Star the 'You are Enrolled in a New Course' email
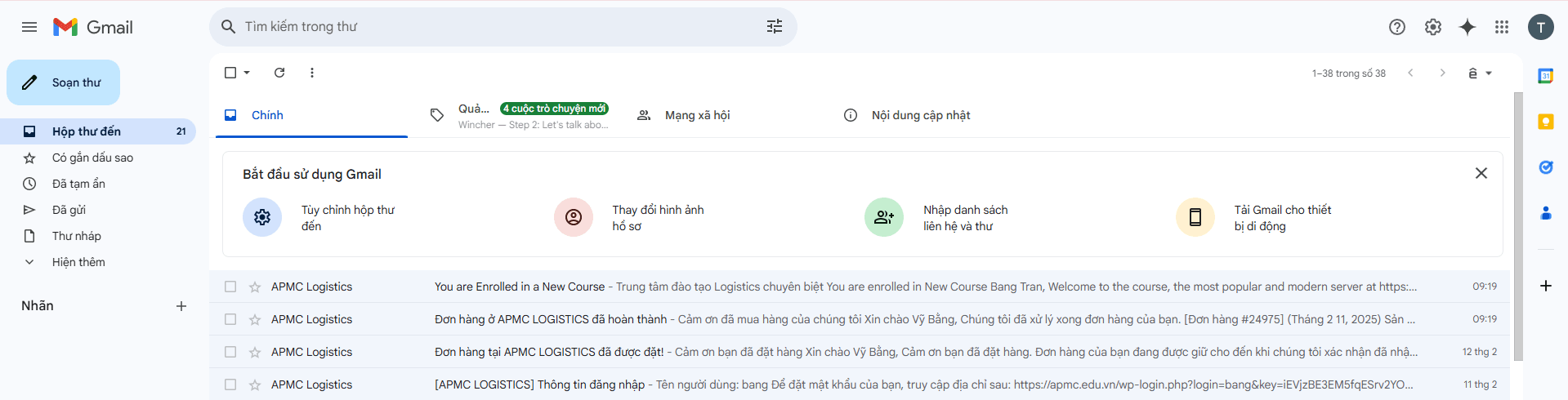1568x400 pixels. click(255, 287)
